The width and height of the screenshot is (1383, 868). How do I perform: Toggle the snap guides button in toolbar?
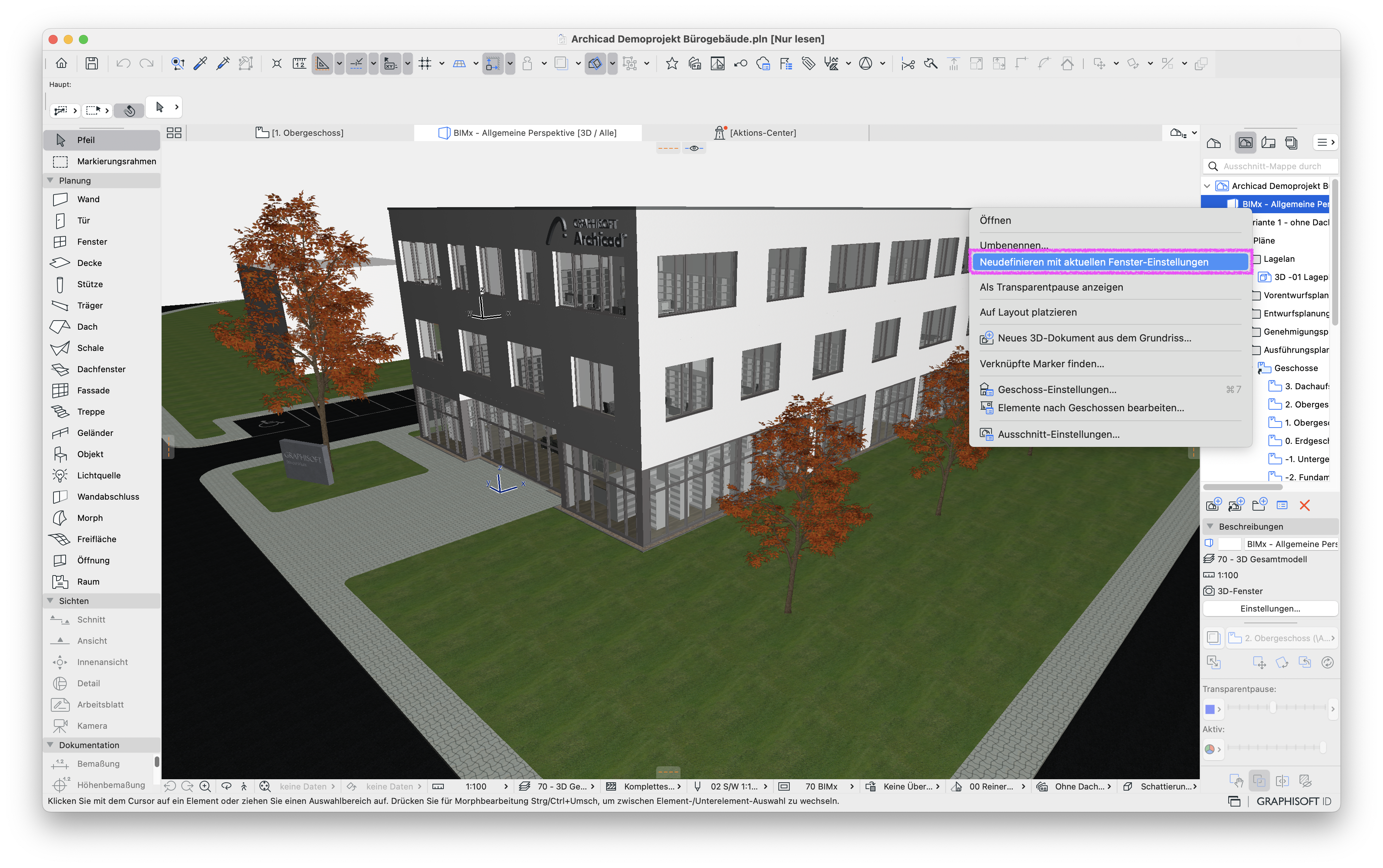pos(356,63)
